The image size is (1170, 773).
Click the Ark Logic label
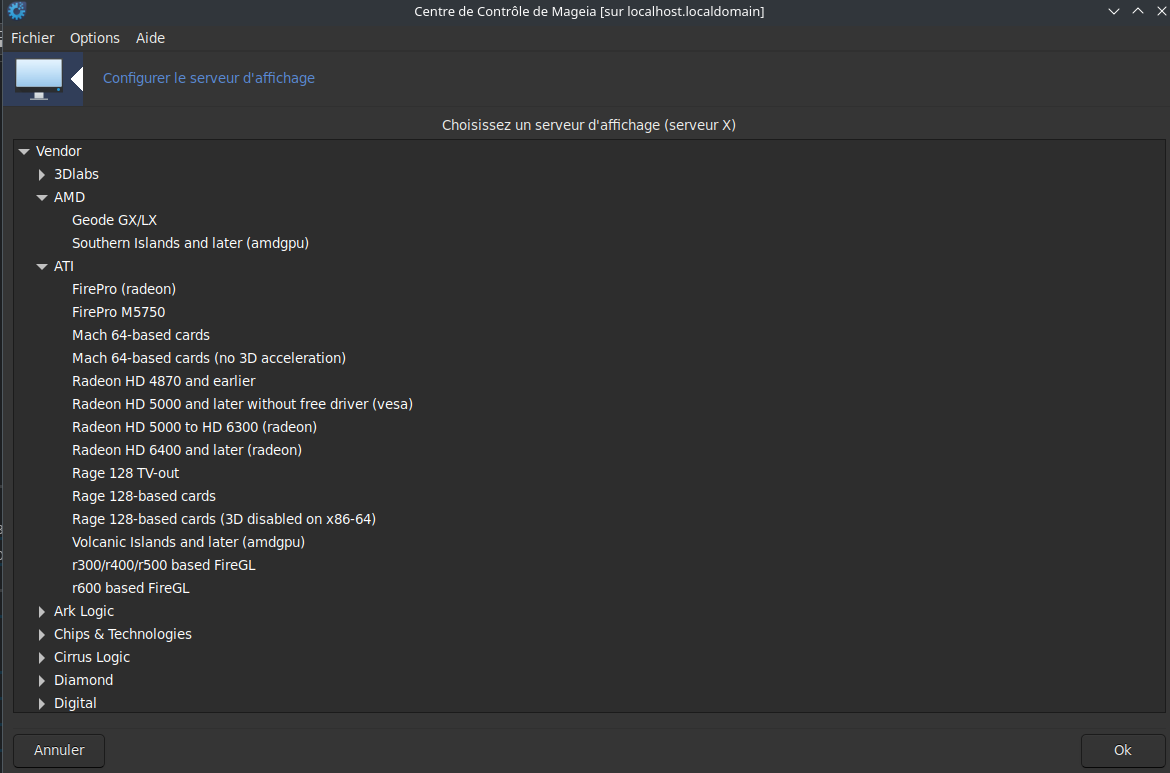(x=84, y=612)
